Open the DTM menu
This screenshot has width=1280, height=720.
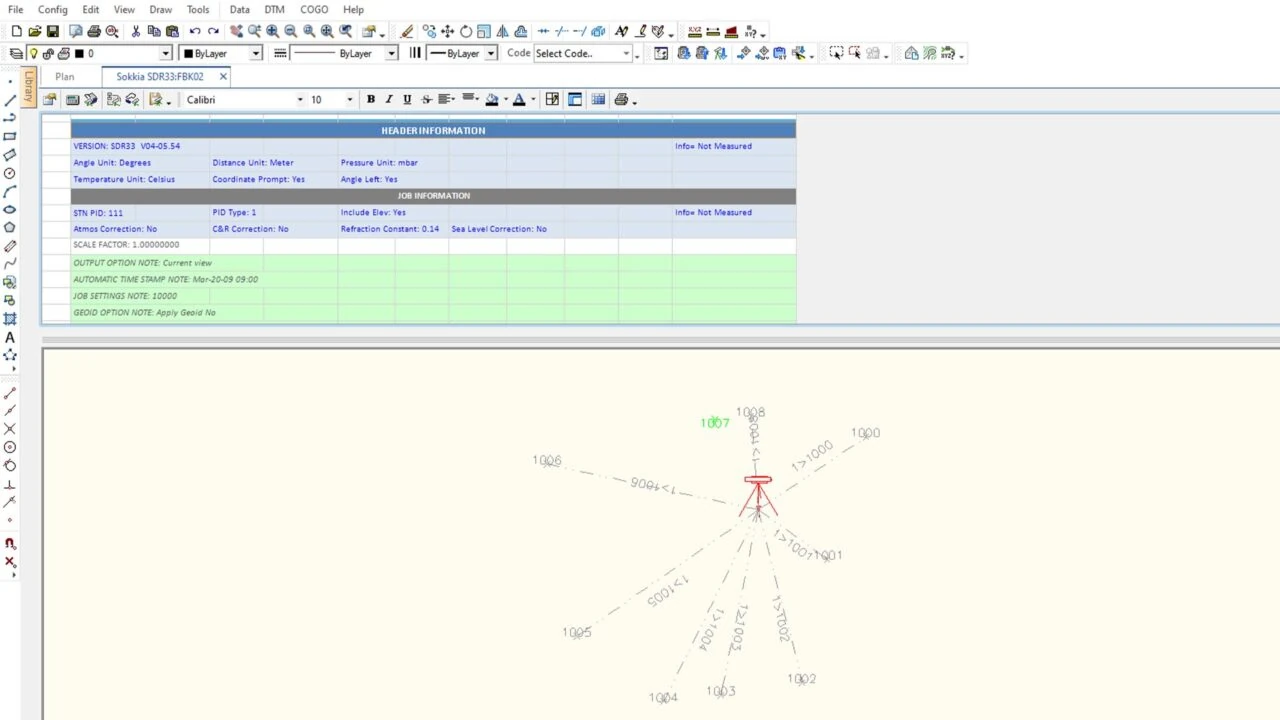(275, 9)
